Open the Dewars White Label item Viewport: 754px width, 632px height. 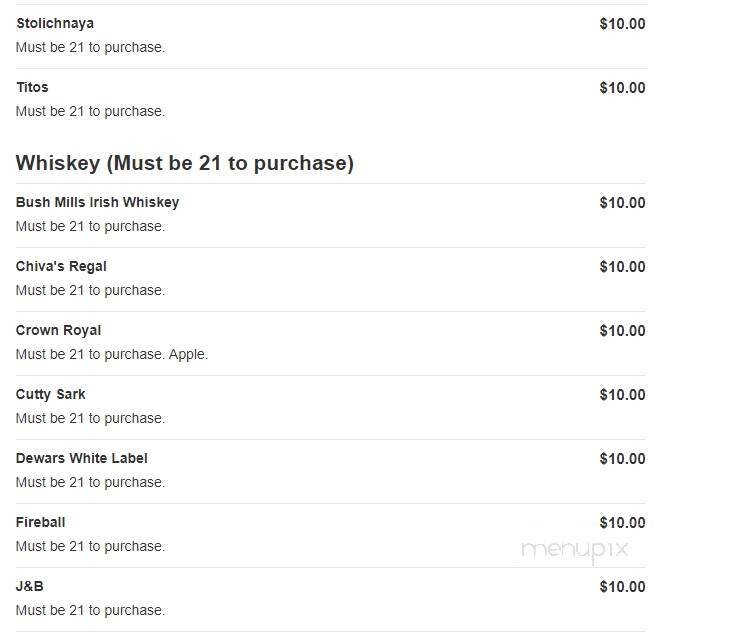tap(81, 458)
